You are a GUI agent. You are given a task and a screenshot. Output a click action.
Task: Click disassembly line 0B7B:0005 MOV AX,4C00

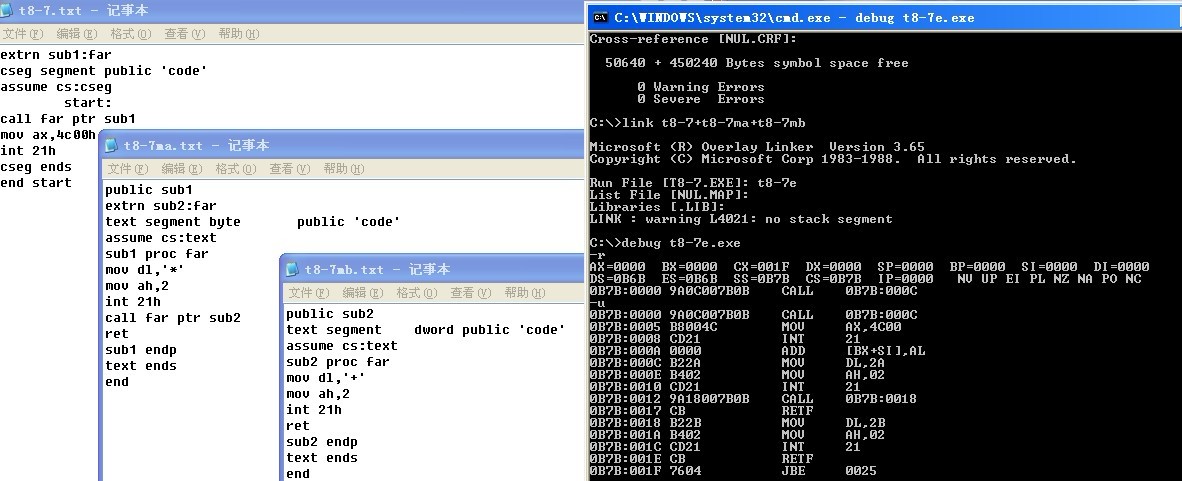point(745,326)
